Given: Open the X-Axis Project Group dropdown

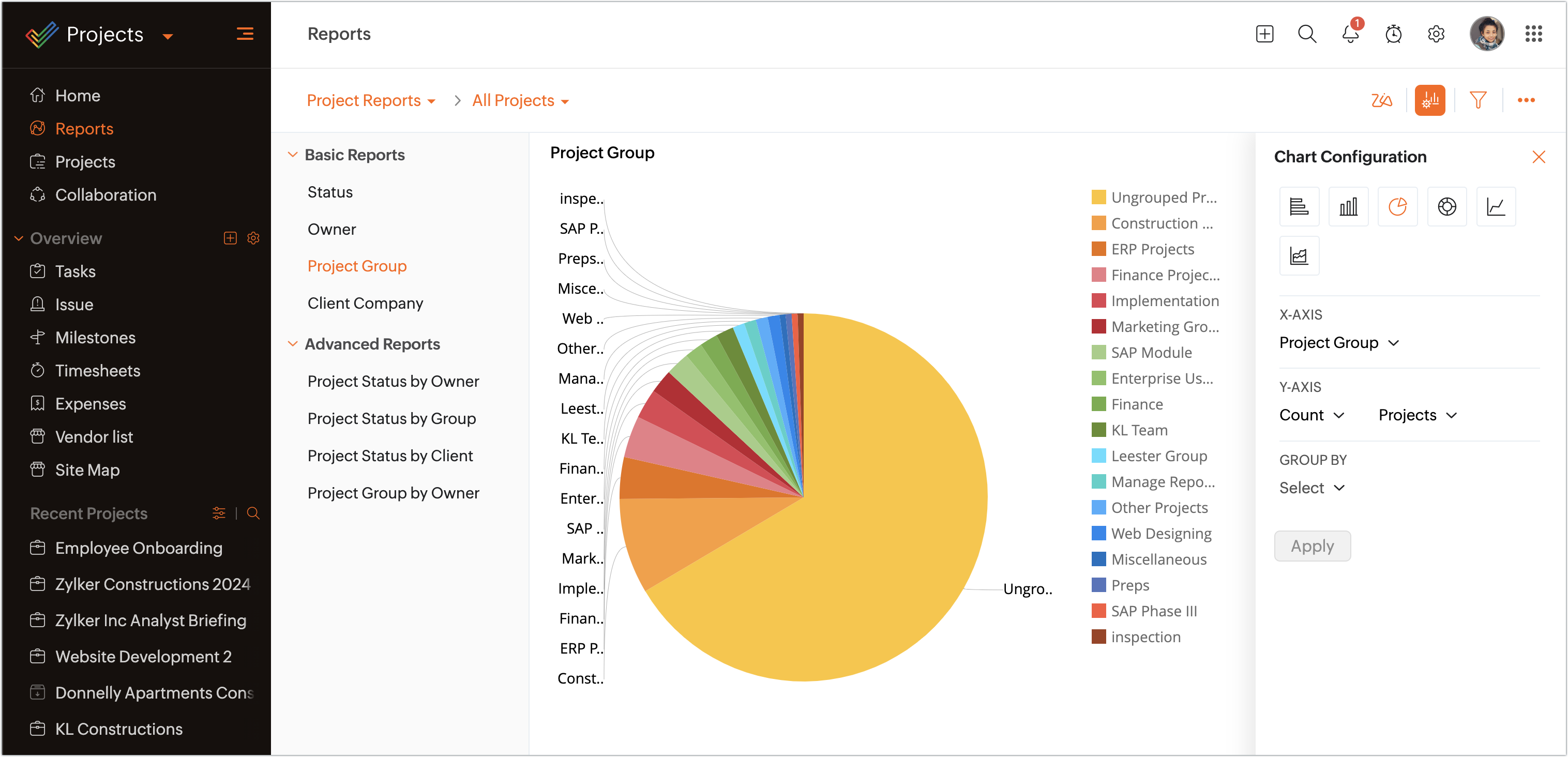Looking at the screenshot, I should coord(1338,343).
